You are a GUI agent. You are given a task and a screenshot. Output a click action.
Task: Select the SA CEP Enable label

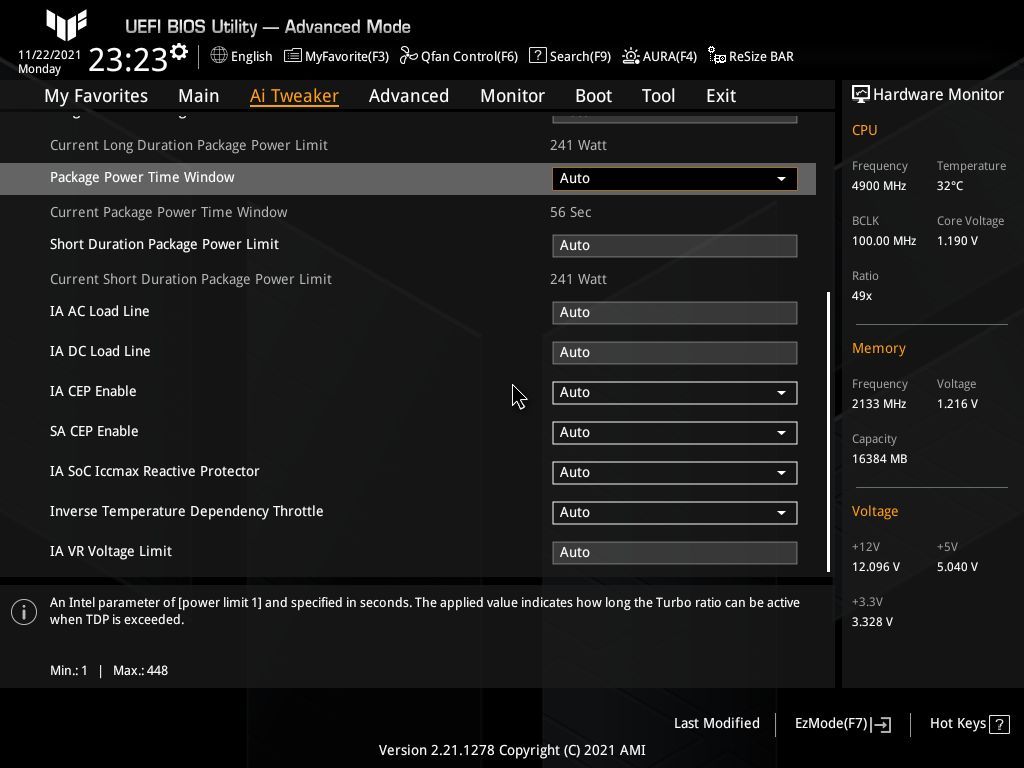tap(93, 431)
